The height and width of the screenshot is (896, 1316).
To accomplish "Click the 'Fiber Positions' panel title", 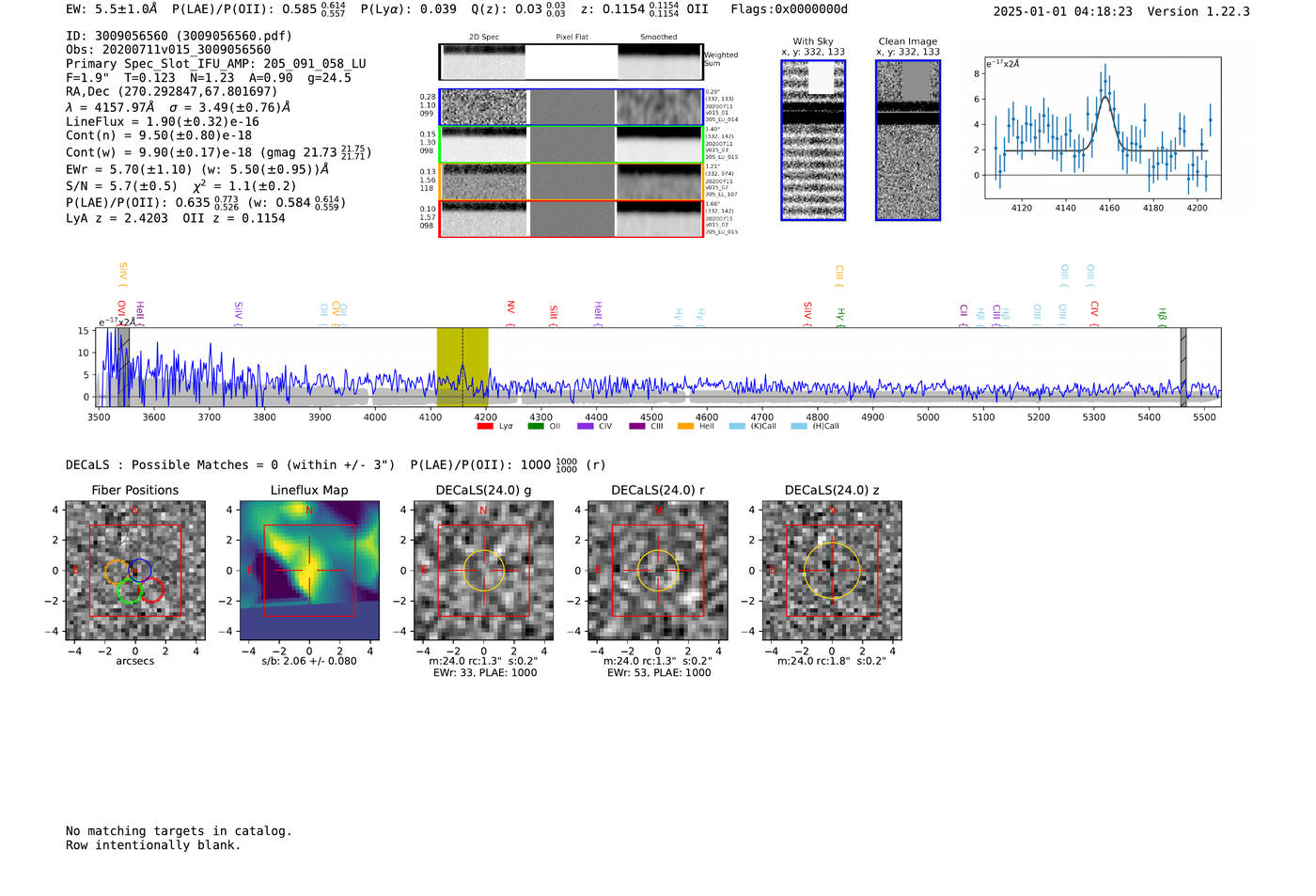I will (x=135, y=491).
